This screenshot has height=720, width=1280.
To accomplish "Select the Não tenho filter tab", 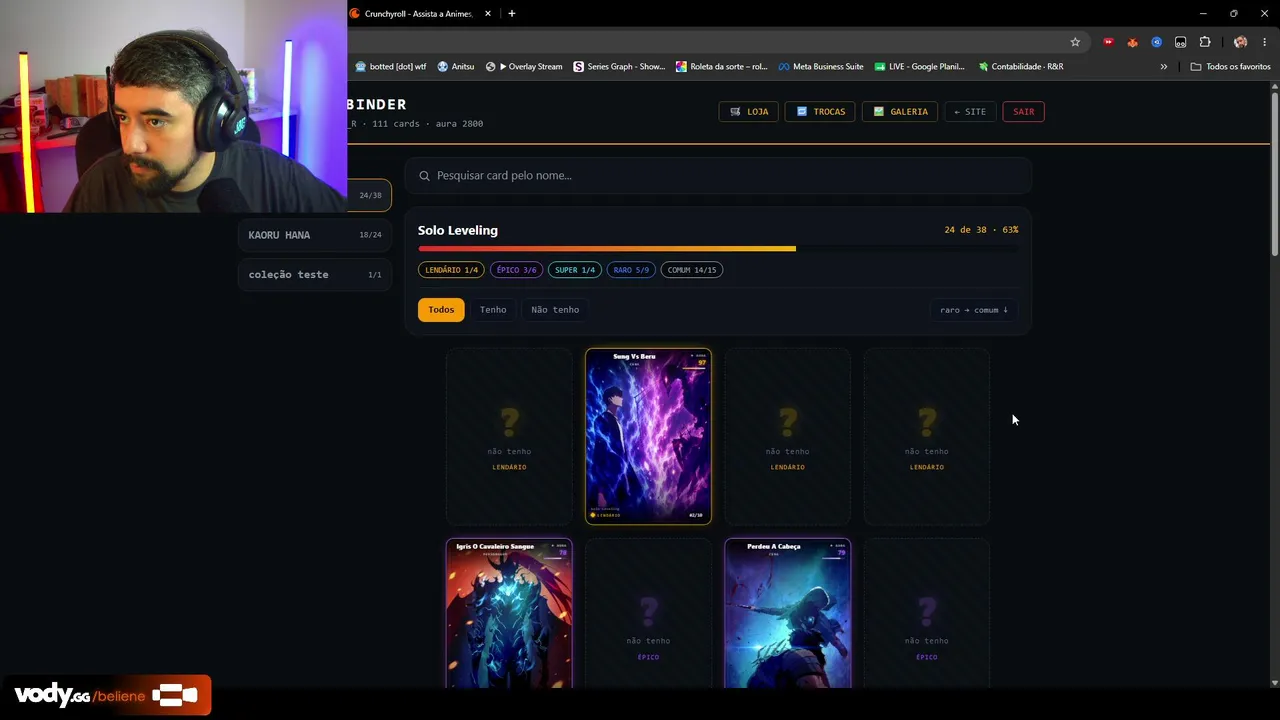I will point(555,310).
